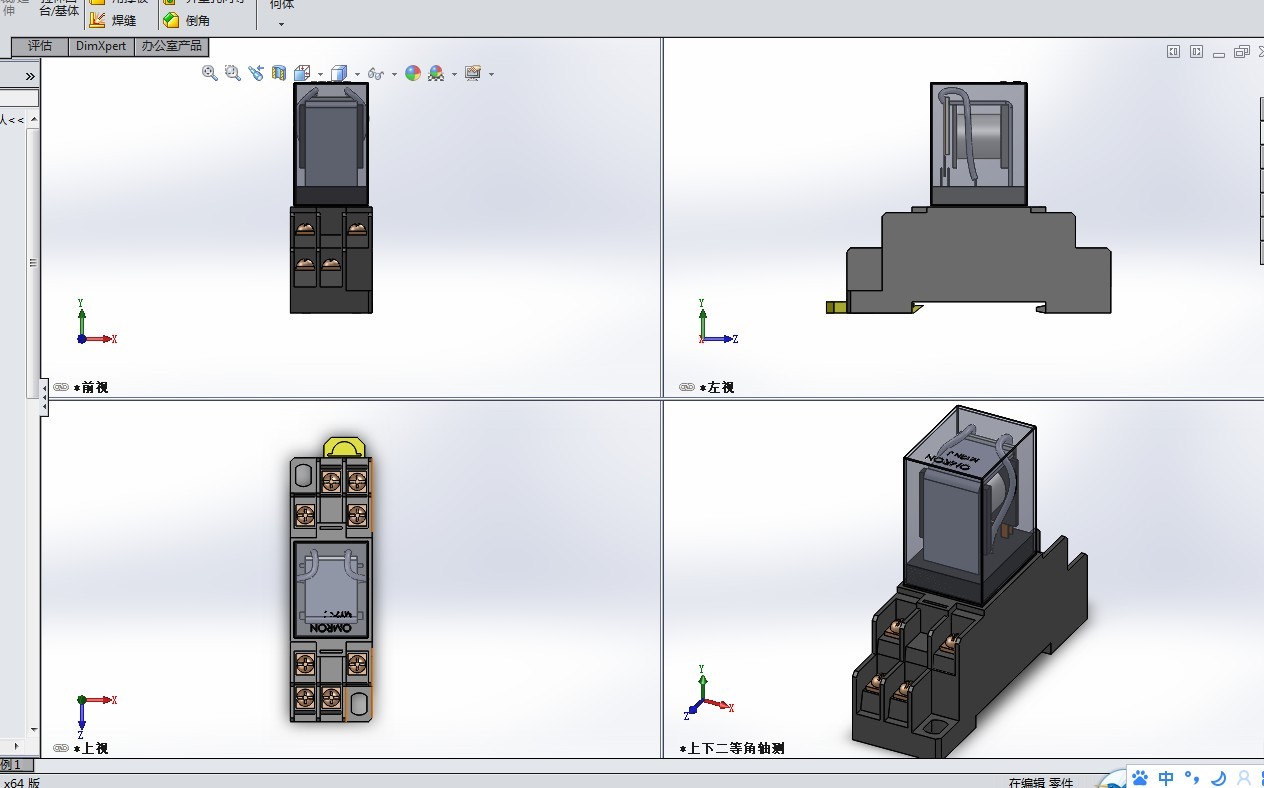Click the 倒角 chamfer button

click(187, 20)
